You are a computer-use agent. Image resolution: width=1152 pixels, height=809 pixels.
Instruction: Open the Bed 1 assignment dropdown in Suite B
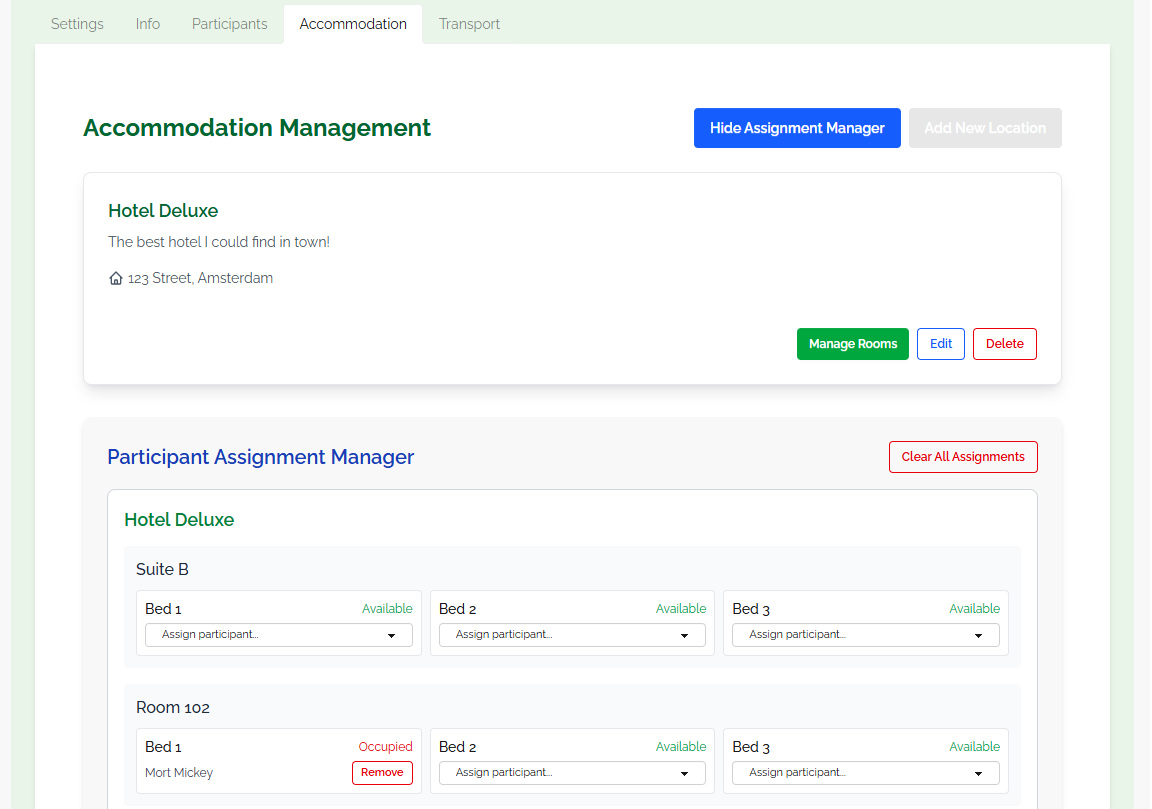(278, 634)
